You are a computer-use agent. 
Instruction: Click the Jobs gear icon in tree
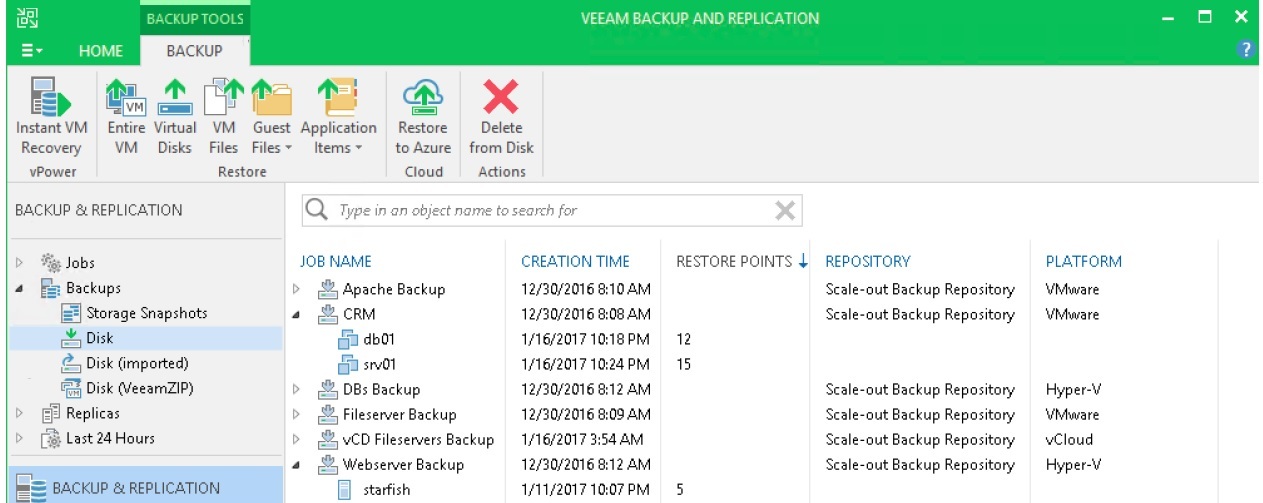(x=51, y=263)
